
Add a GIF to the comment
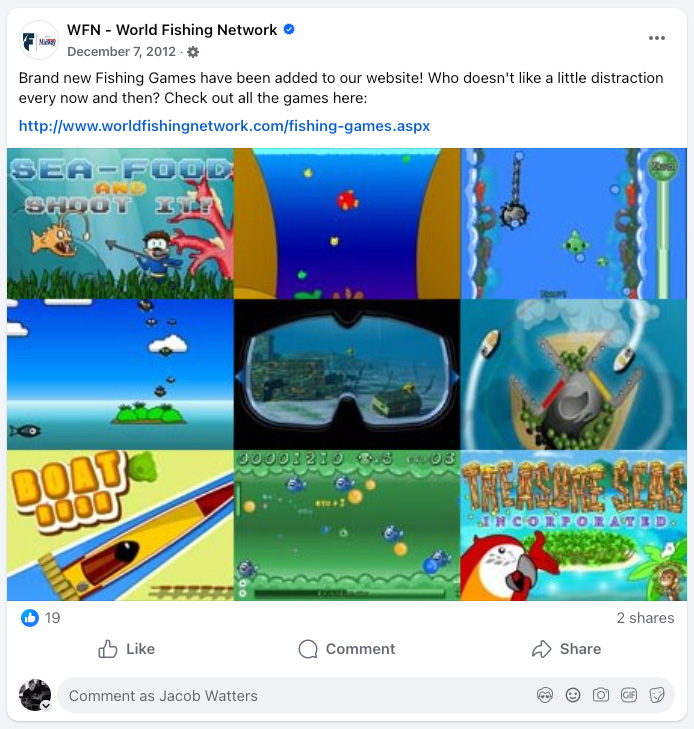coord(628,696)
